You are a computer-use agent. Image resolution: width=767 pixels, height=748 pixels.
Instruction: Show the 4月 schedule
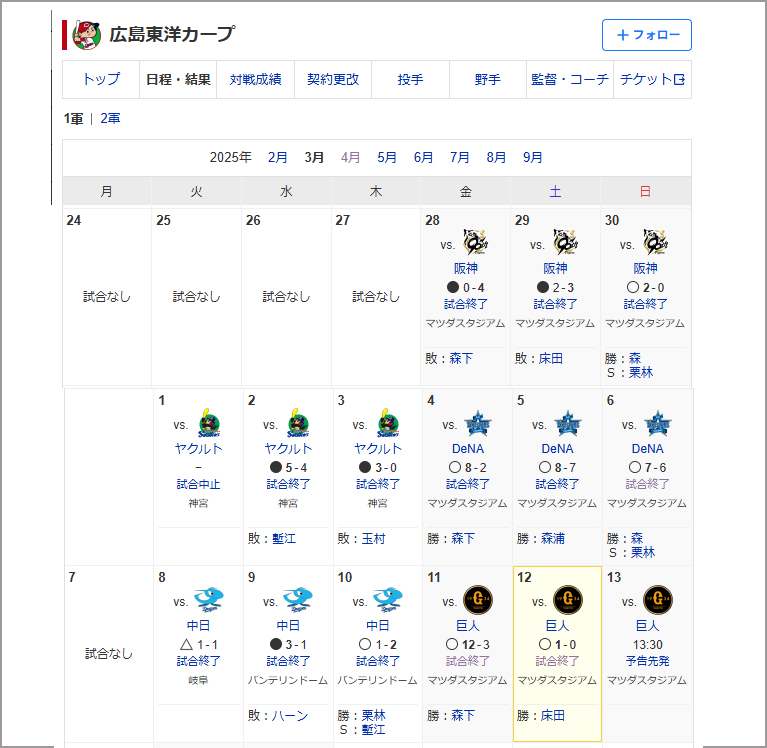coord(350,157)
